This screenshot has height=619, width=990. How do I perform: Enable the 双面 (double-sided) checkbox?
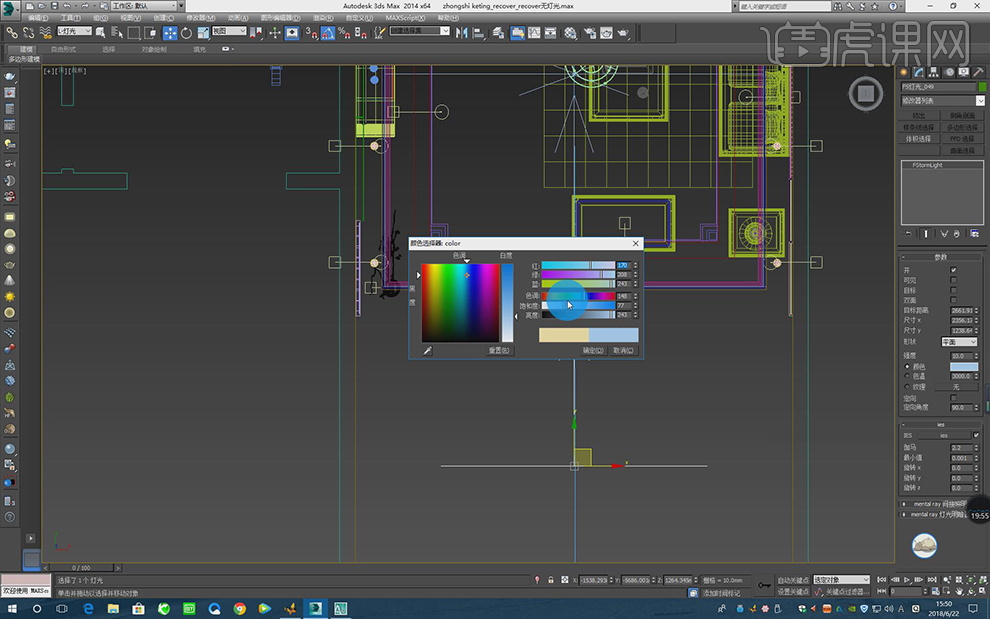(953, 300)
